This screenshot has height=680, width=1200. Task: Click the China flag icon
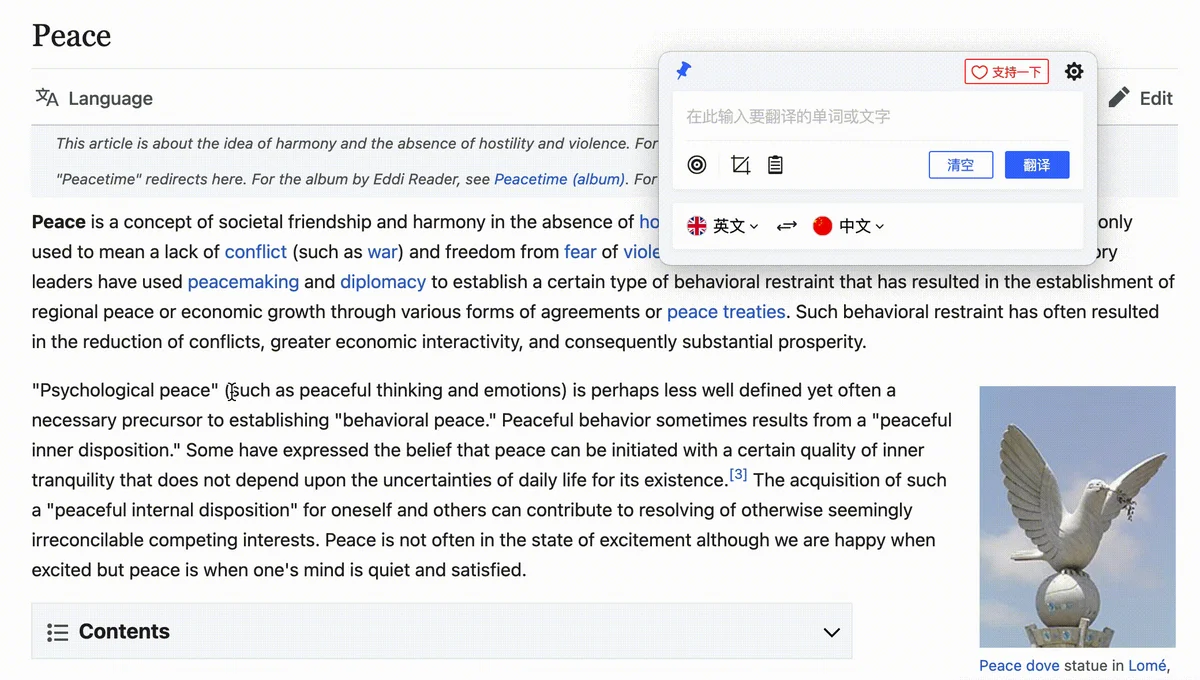coord(822,226)
